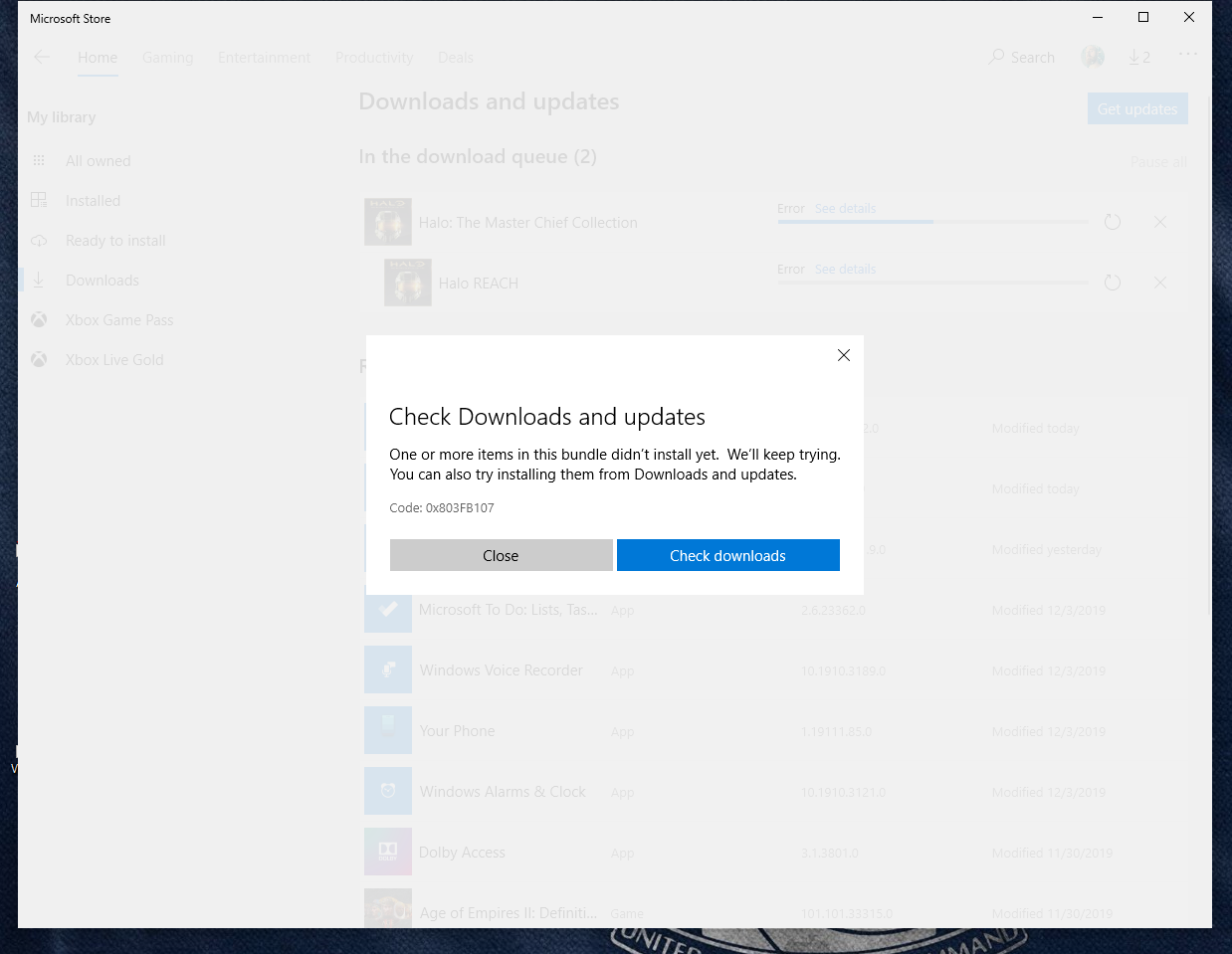Image resolution: width=1232 pixels, height=954 pixels.
Task: Click the error code 0x803FB107 text
Action: 442,507
